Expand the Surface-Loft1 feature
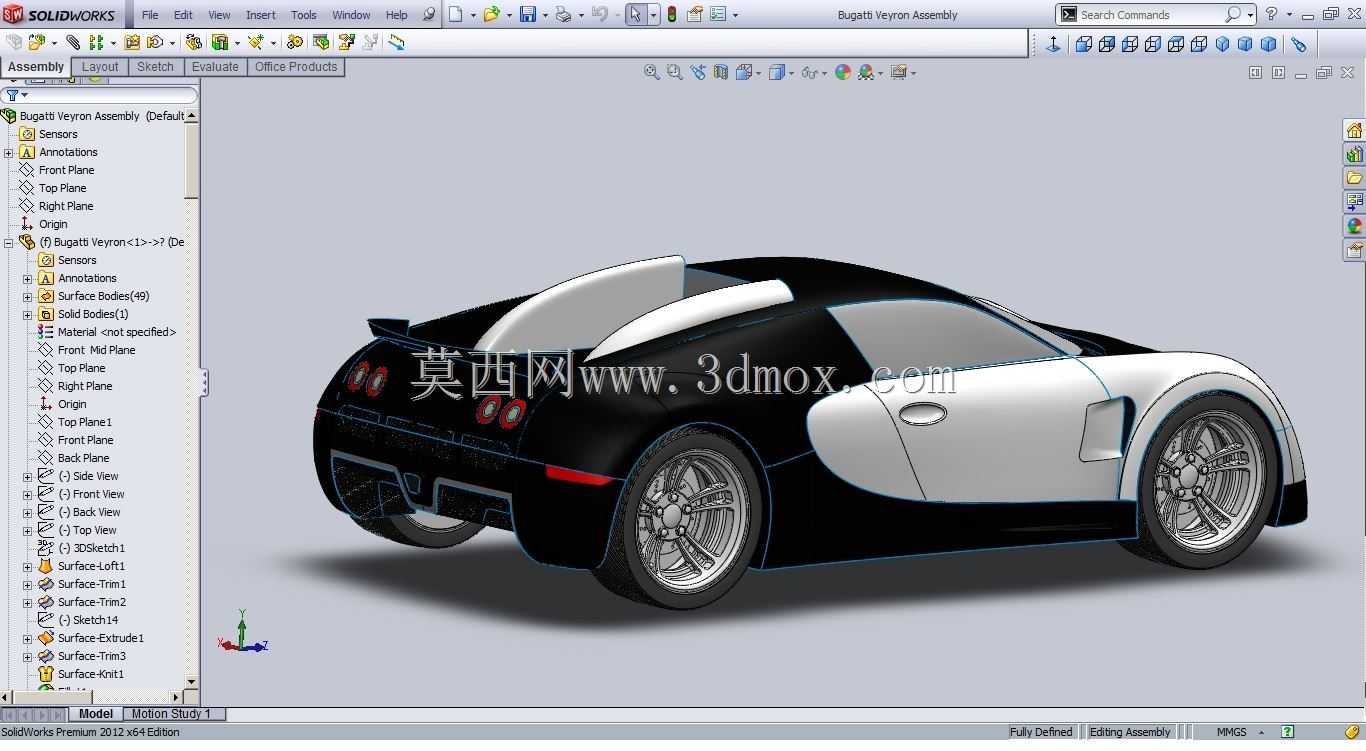The image size is (1366, 751). (x=28, y=567)
